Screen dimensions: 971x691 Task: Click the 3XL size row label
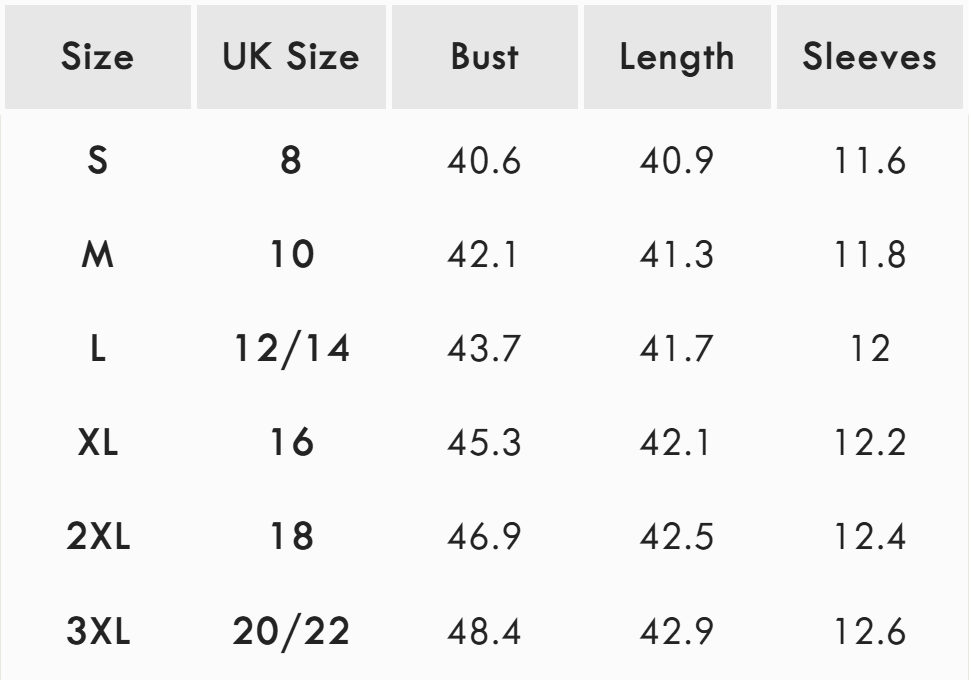tap(97, 632)
